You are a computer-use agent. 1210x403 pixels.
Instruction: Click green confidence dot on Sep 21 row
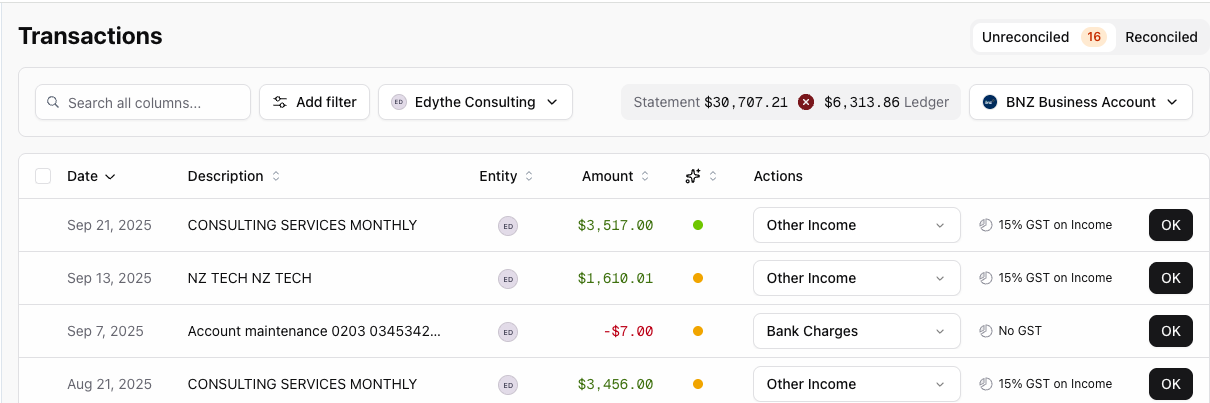(698, 225)
